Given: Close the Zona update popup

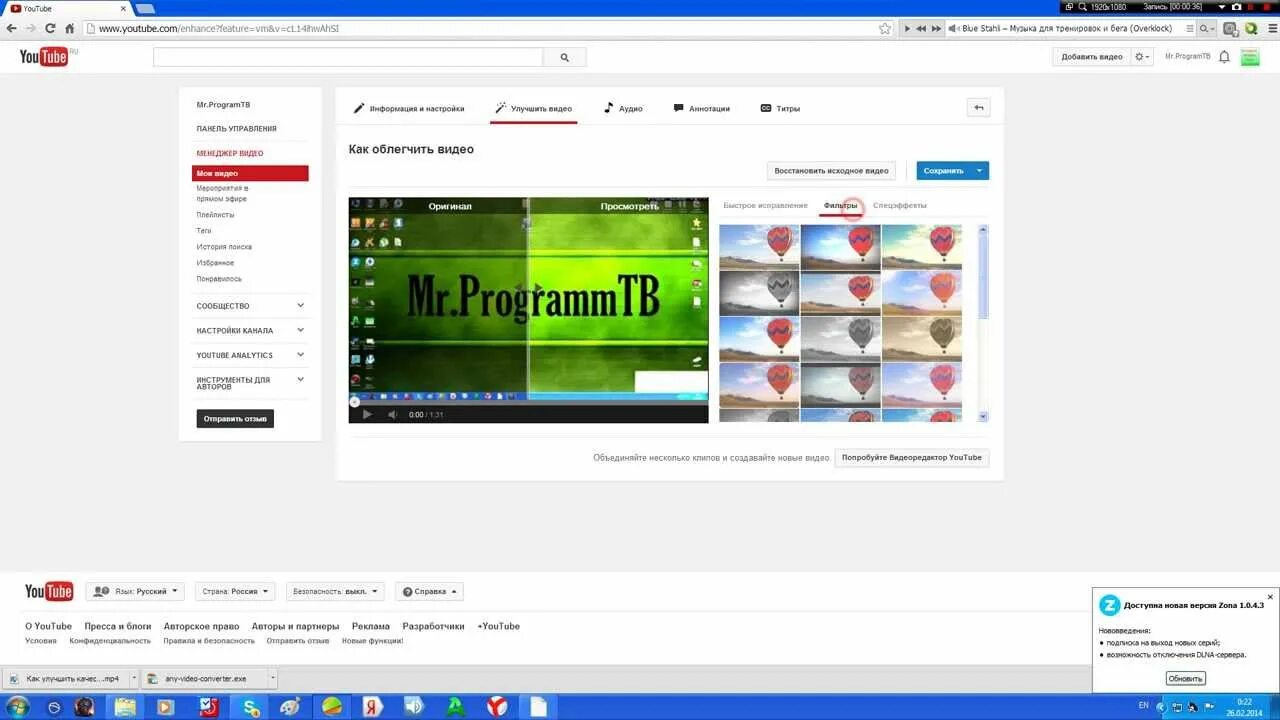Looking at the screenshot, I should click(x=1270, y=597).
